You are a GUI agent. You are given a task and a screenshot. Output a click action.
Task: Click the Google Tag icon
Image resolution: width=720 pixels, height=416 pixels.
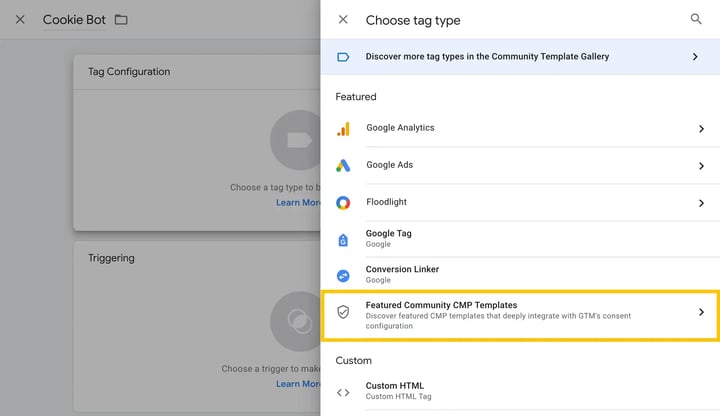point(343,240)
